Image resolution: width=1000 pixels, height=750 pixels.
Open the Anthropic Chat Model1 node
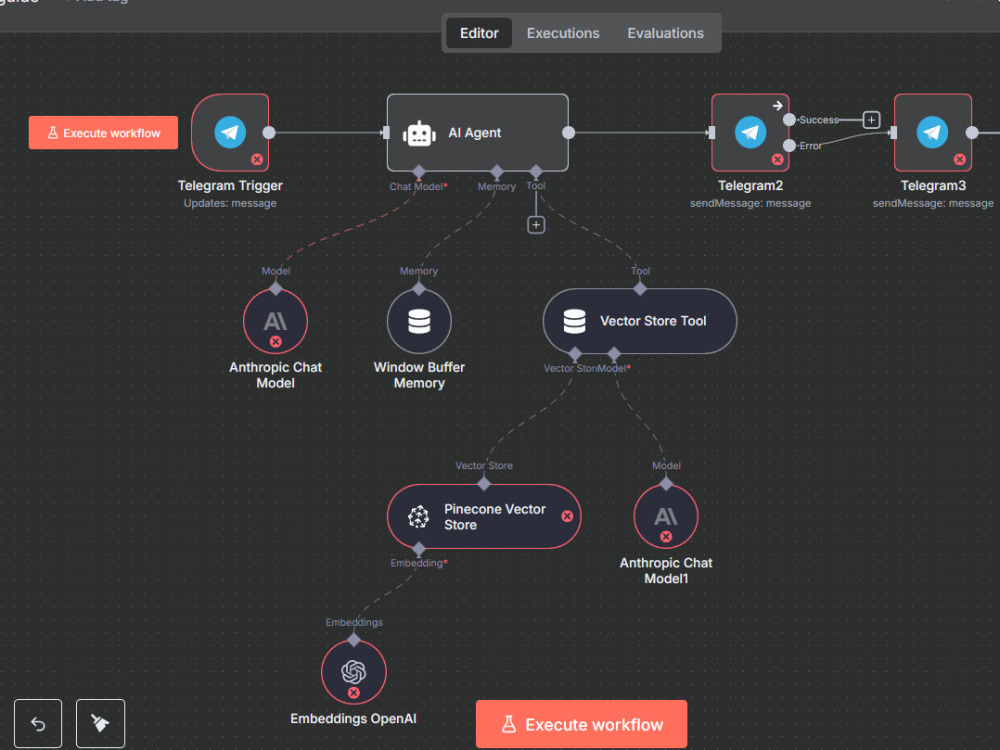pyautogui.click(x=666, y=517)
